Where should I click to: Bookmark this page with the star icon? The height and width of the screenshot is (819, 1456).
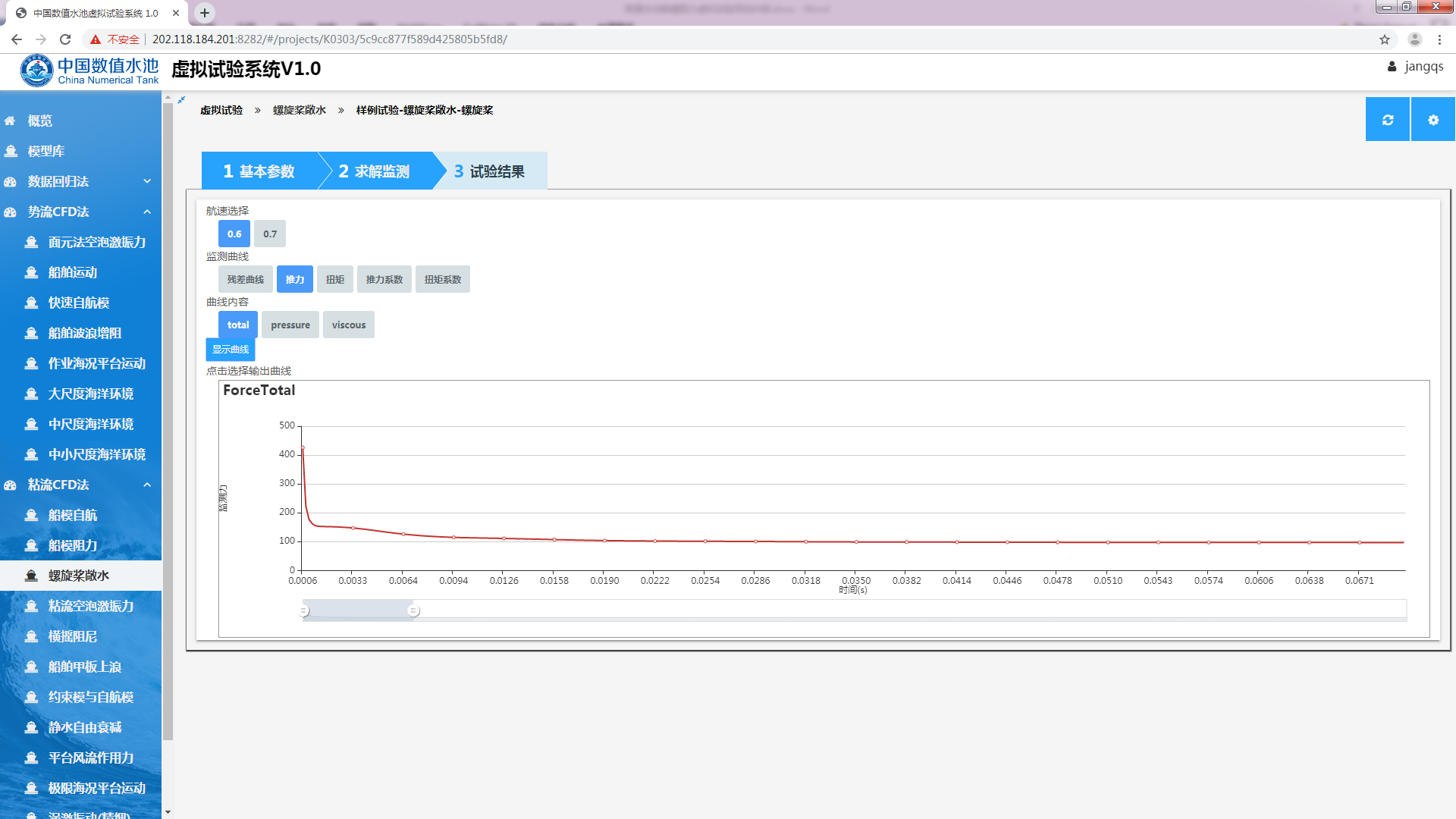[x=1384, y=39]
